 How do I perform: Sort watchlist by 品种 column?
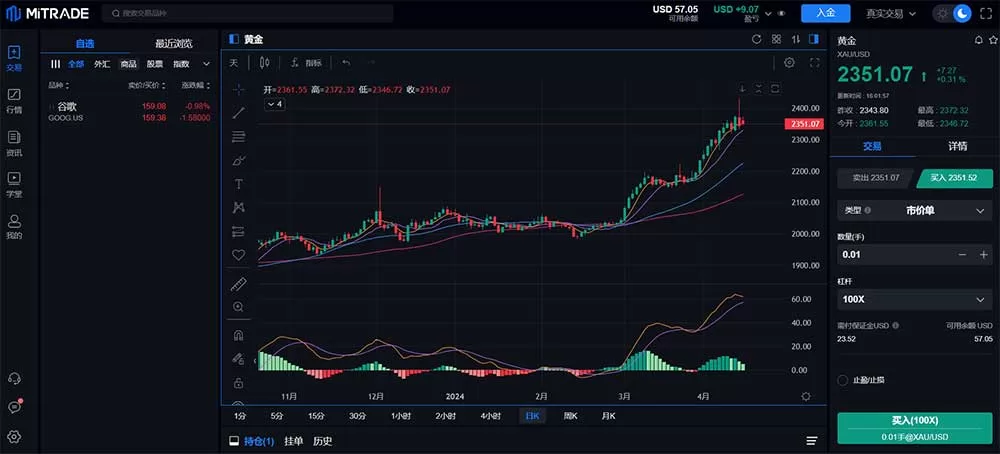click(59, 85)
